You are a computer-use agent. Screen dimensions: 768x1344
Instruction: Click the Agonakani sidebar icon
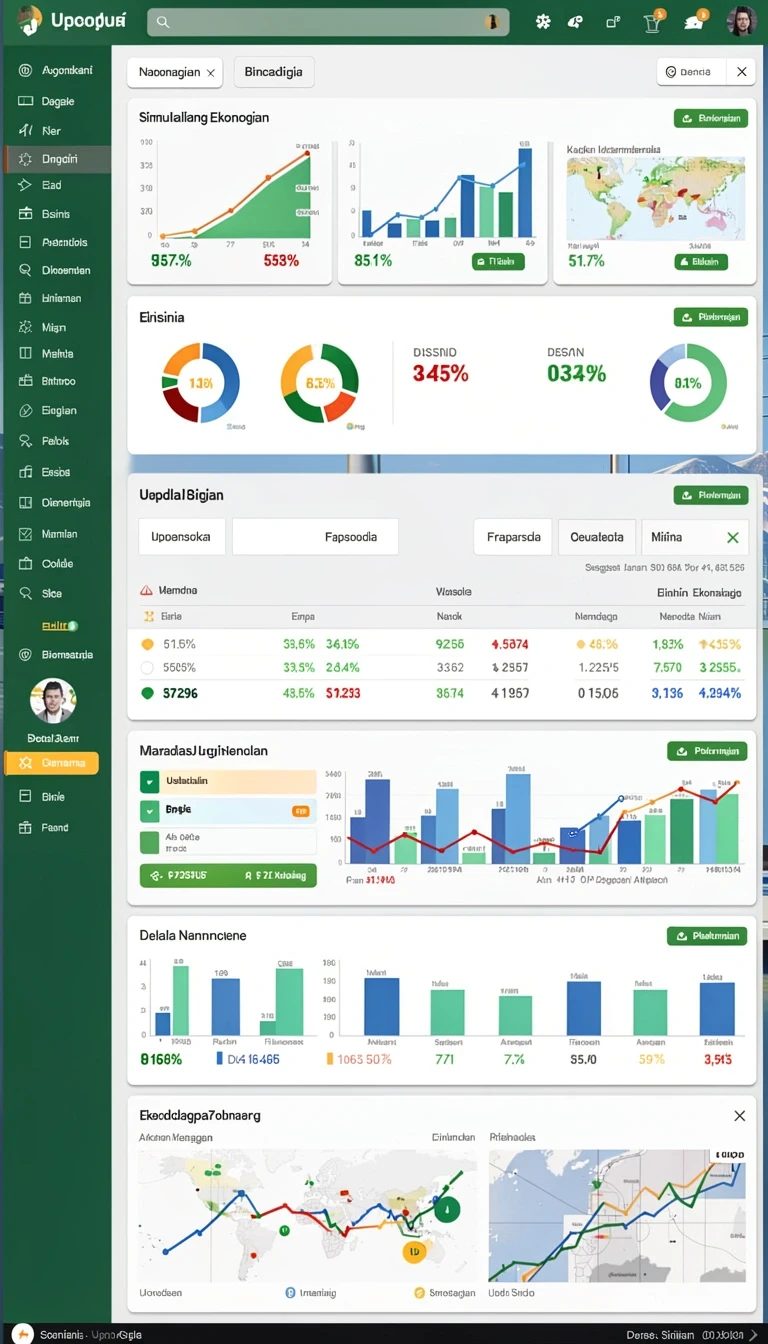(x=25, y=70)
